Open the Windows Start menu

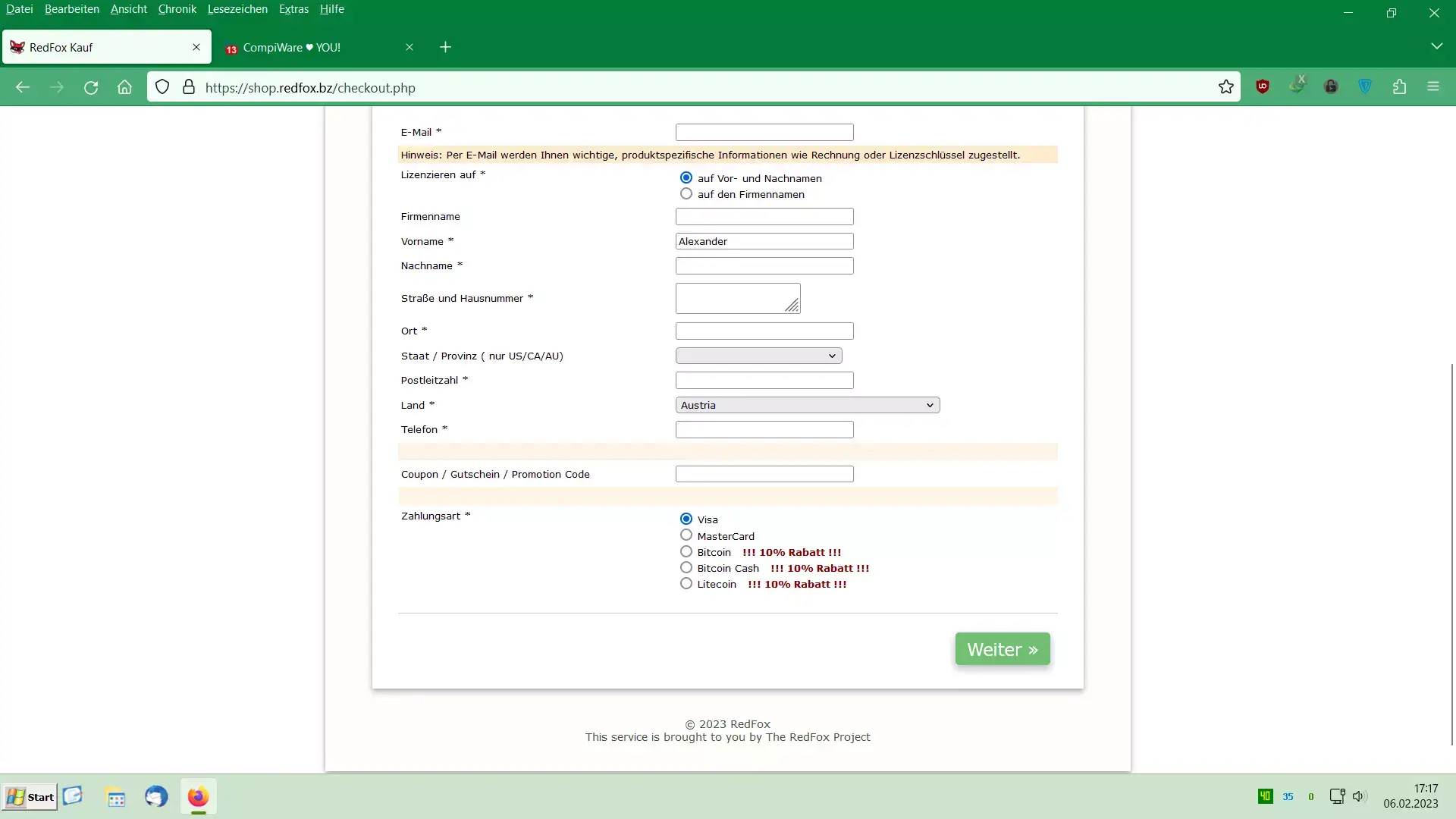pyautogui.click(x=30, y=797)
